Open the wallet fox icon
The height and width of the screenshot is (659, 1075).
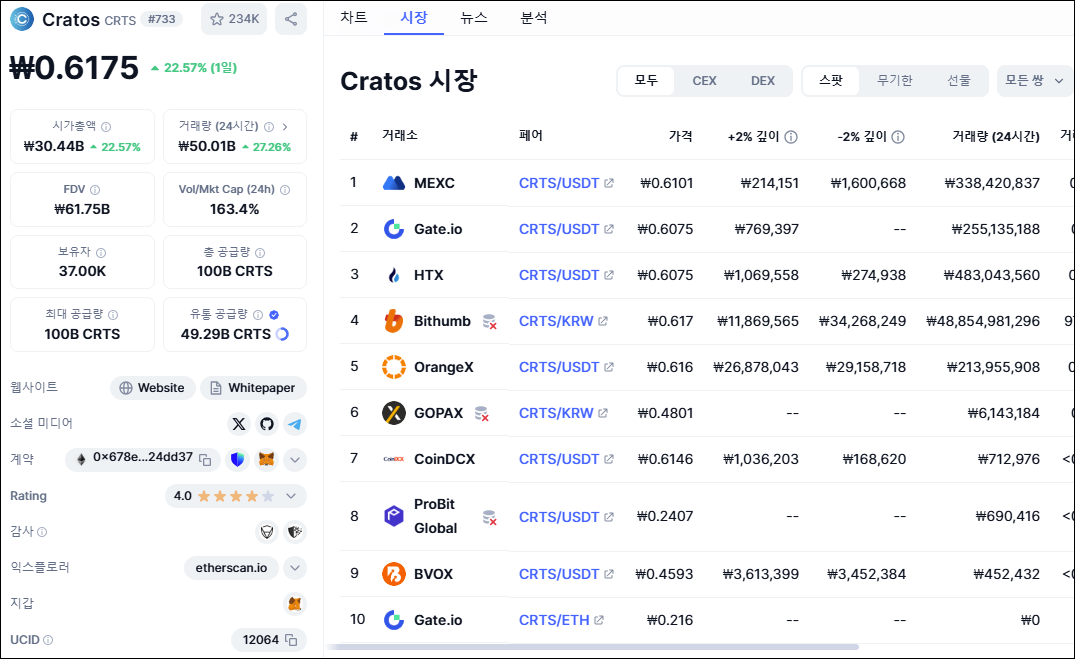coord(295,603)
